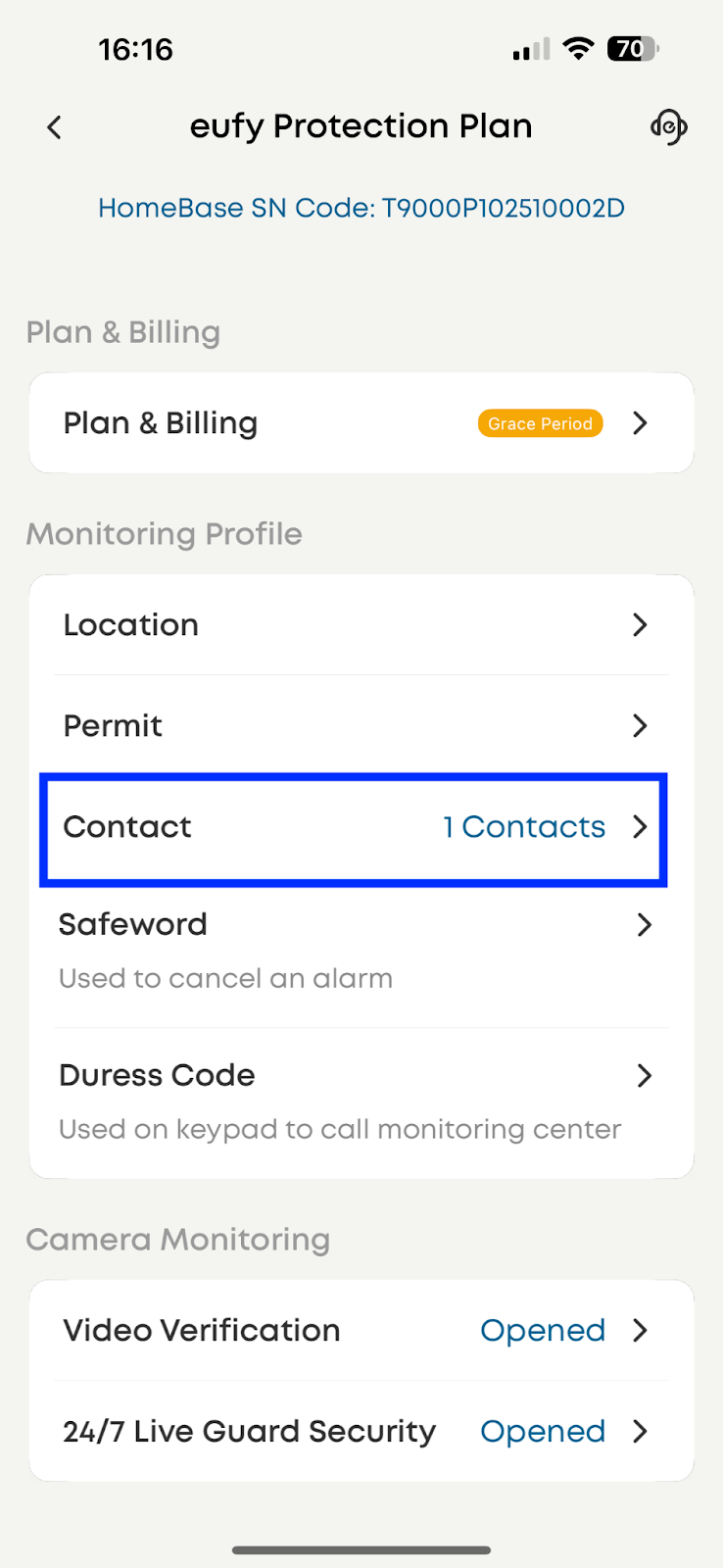Screen dimensions: 723x1568
Task: Expand the Location chevron arrow
Action: click(x=641, y=625)
